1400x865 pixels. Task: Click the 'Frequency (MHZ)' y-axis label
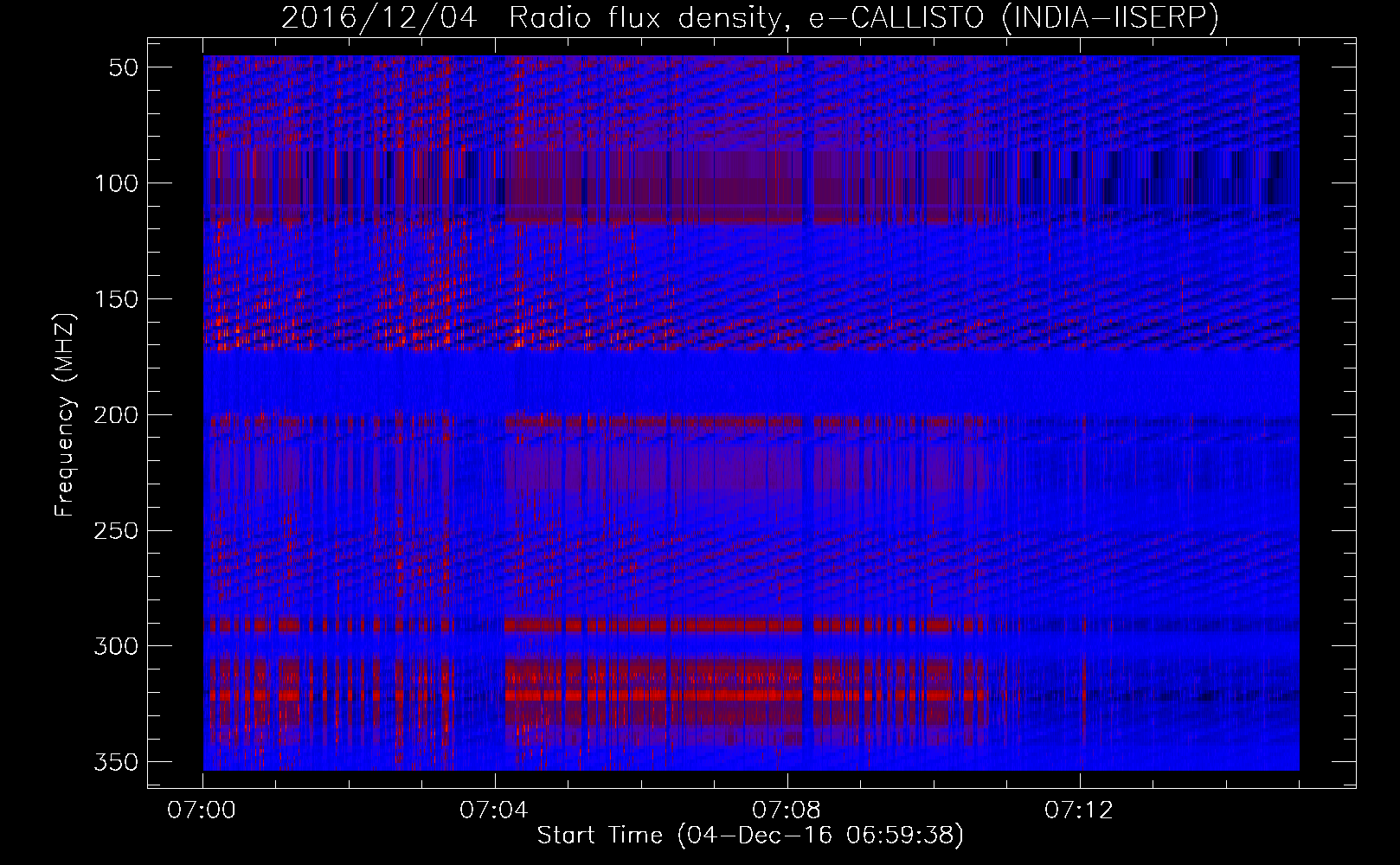pos(65,414)
